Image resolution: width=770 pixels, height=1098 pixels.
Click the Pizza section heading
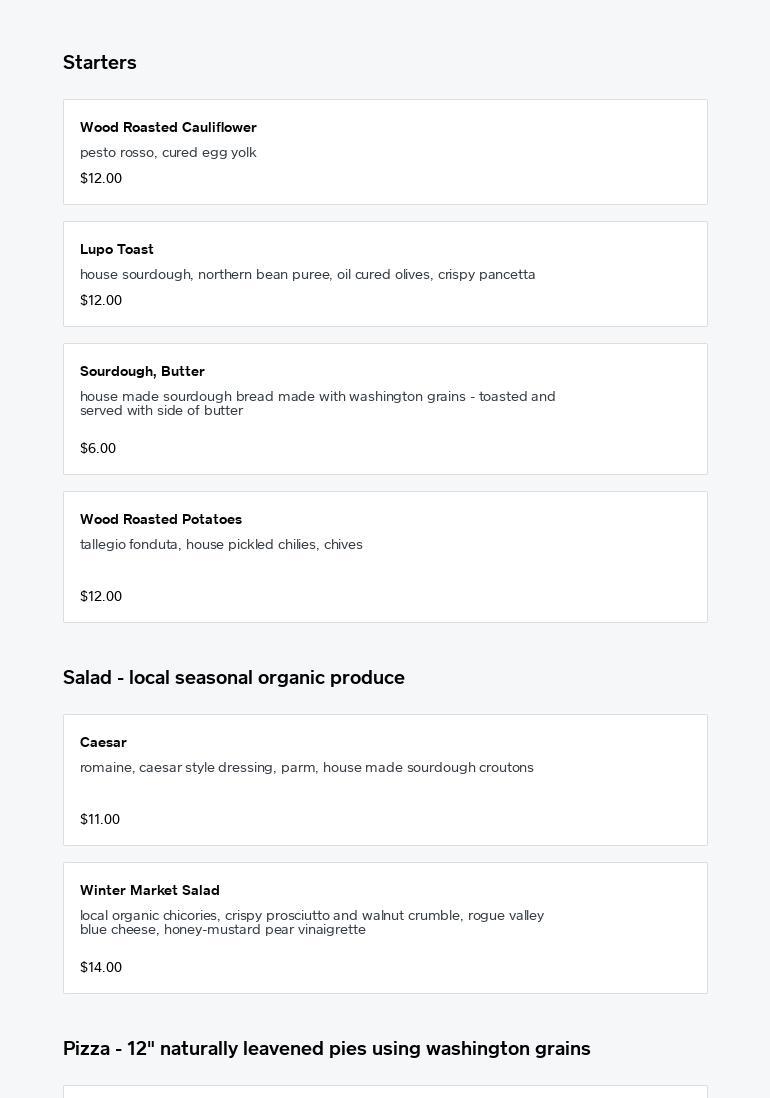click(327, 1048)
